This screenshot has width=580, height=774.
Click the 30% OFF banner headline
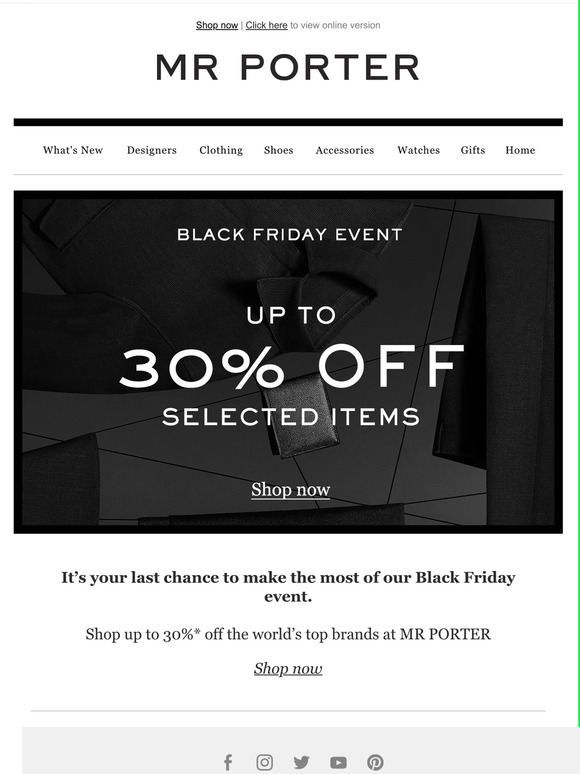click(x=291, y=367)
